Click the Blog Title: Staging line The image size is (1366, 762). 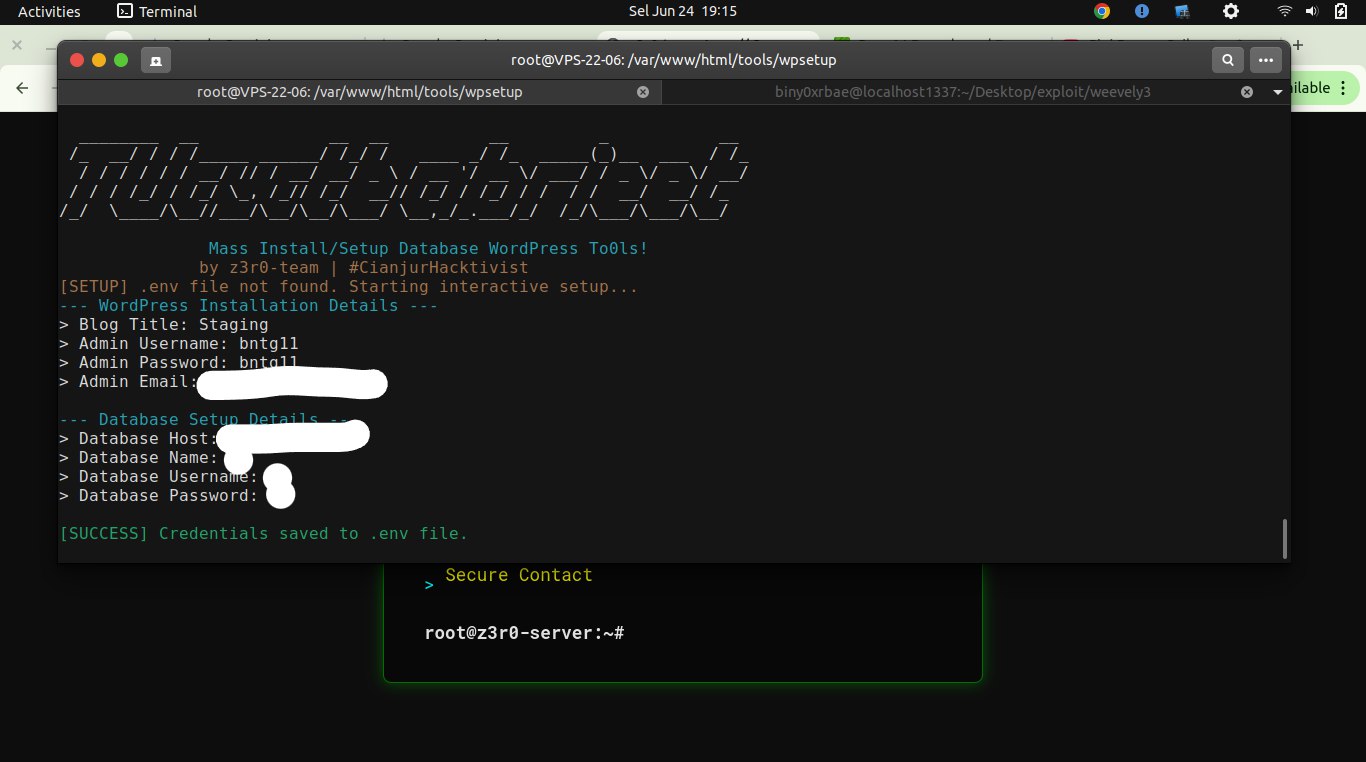click(164, 325)
